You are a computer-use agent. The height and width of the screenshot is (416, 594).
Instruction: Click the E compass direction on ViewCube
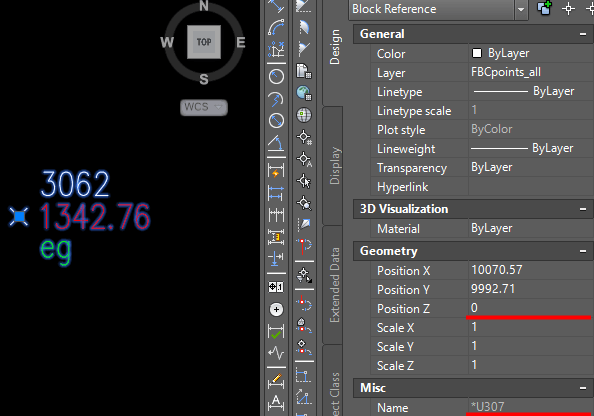click(241, 42)
